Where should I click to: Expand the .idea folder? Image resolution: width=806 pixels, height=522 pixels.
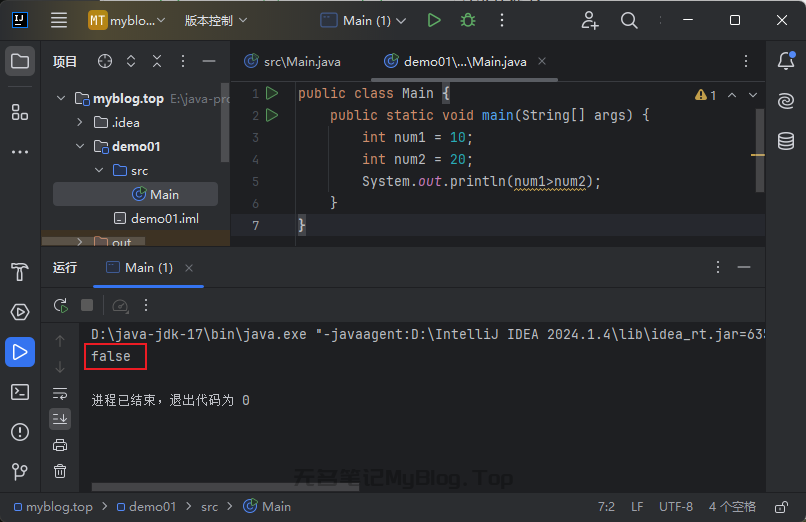[x=80, y=122]
